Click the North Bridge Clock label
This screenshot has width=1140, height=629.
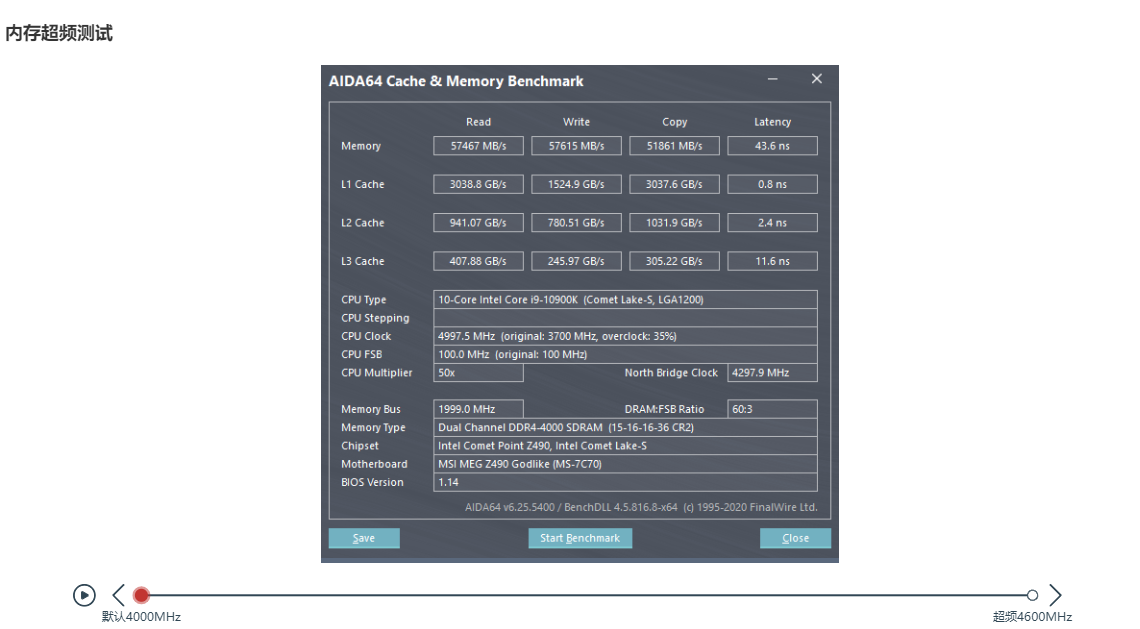(671, 372)
